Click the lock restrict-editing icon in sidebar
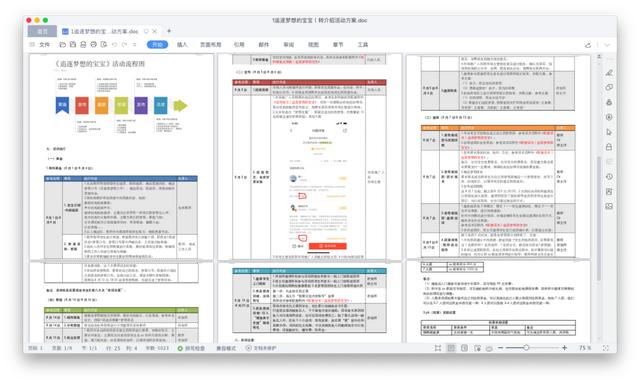This screenshot has width=640, height=384. pos(609,147)
